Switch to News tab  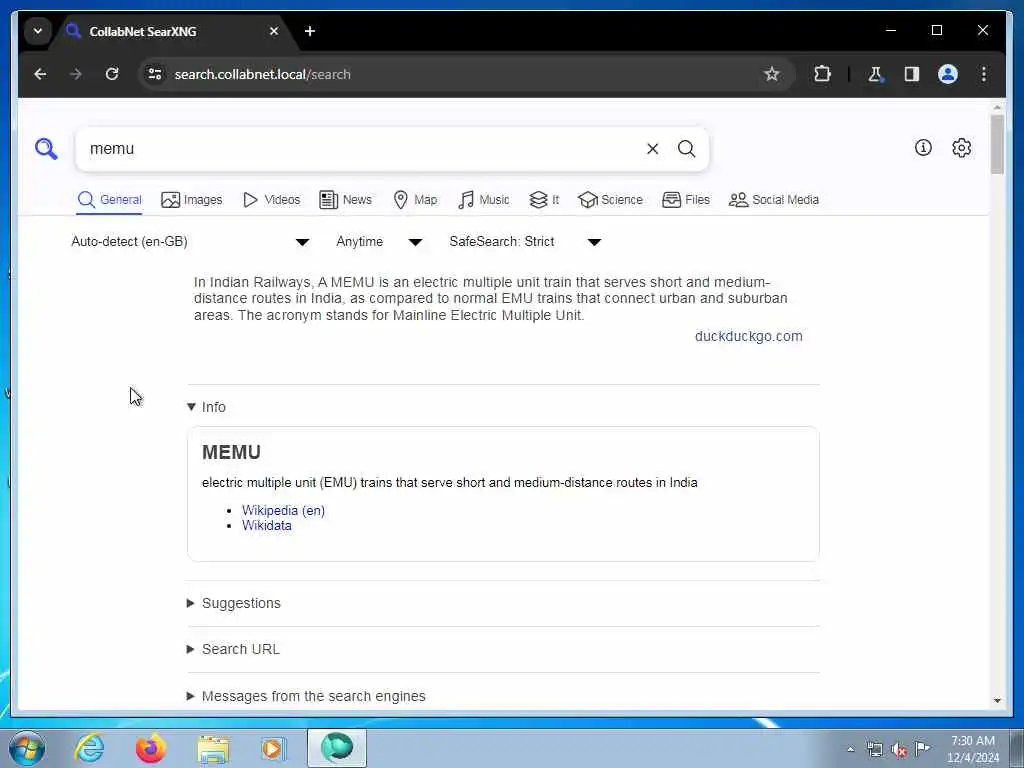tap(345, 200)
